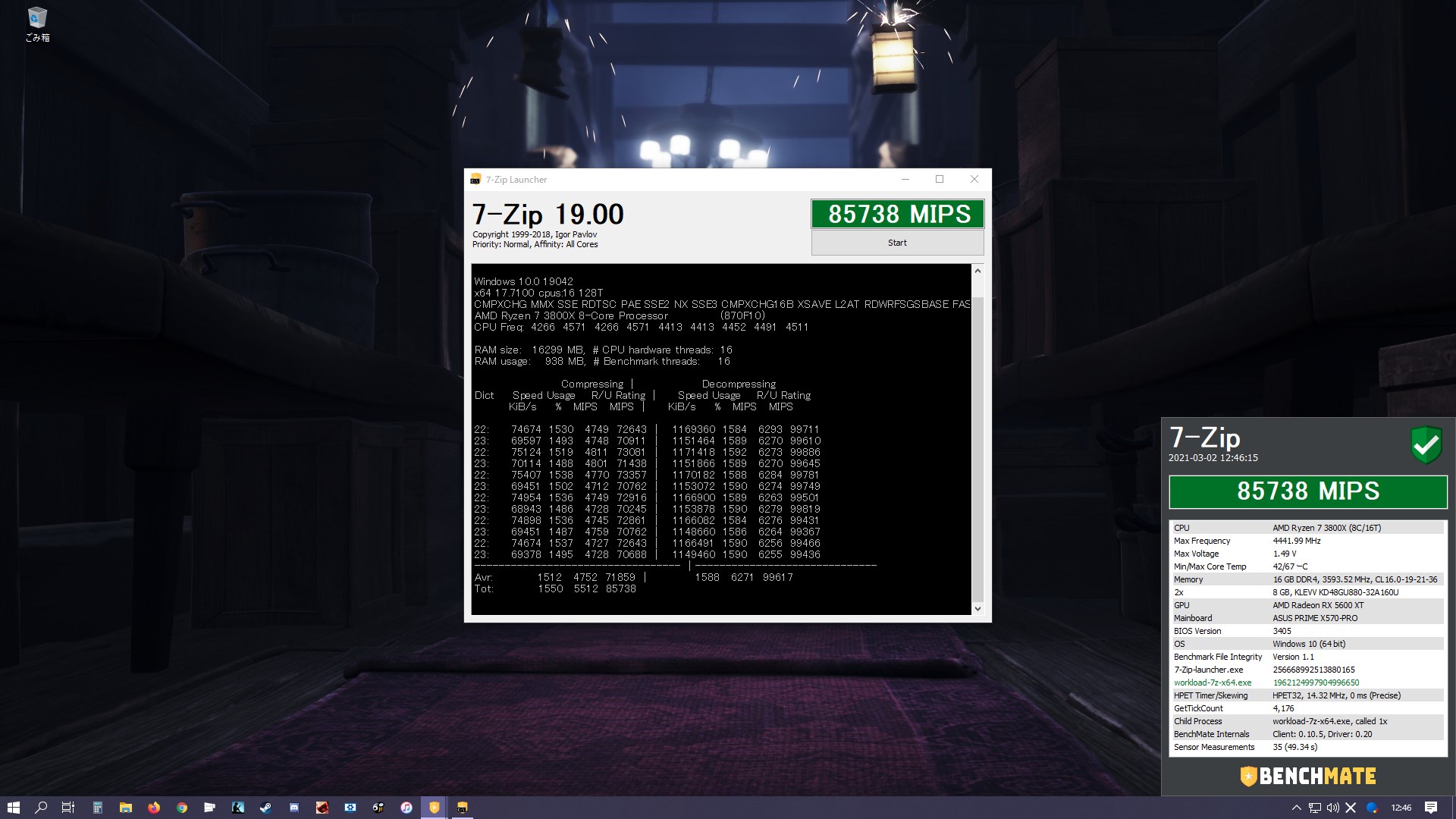Click the BIOS Version value 3405
1456x819 pixels.
[1282, 631]
